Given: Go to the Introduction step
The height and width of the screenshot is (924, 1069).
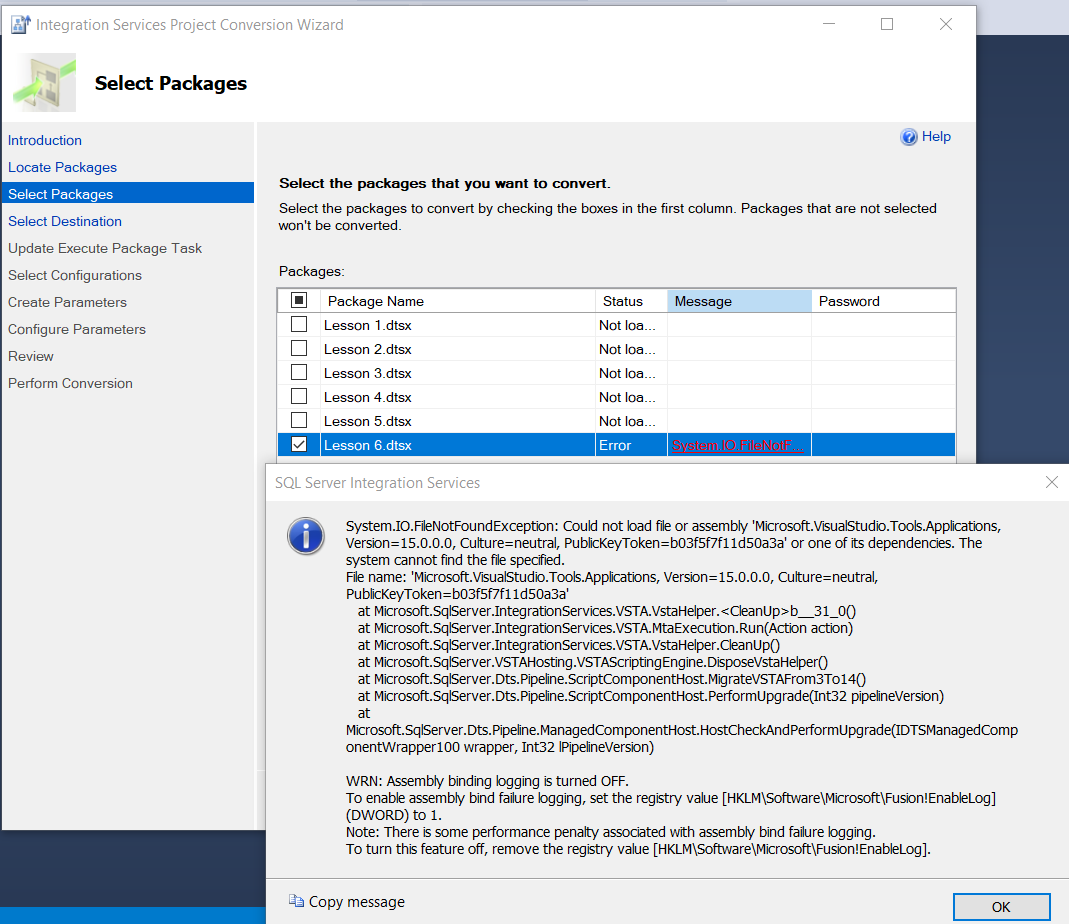Looking at the screenshot, I should point(45,140).
